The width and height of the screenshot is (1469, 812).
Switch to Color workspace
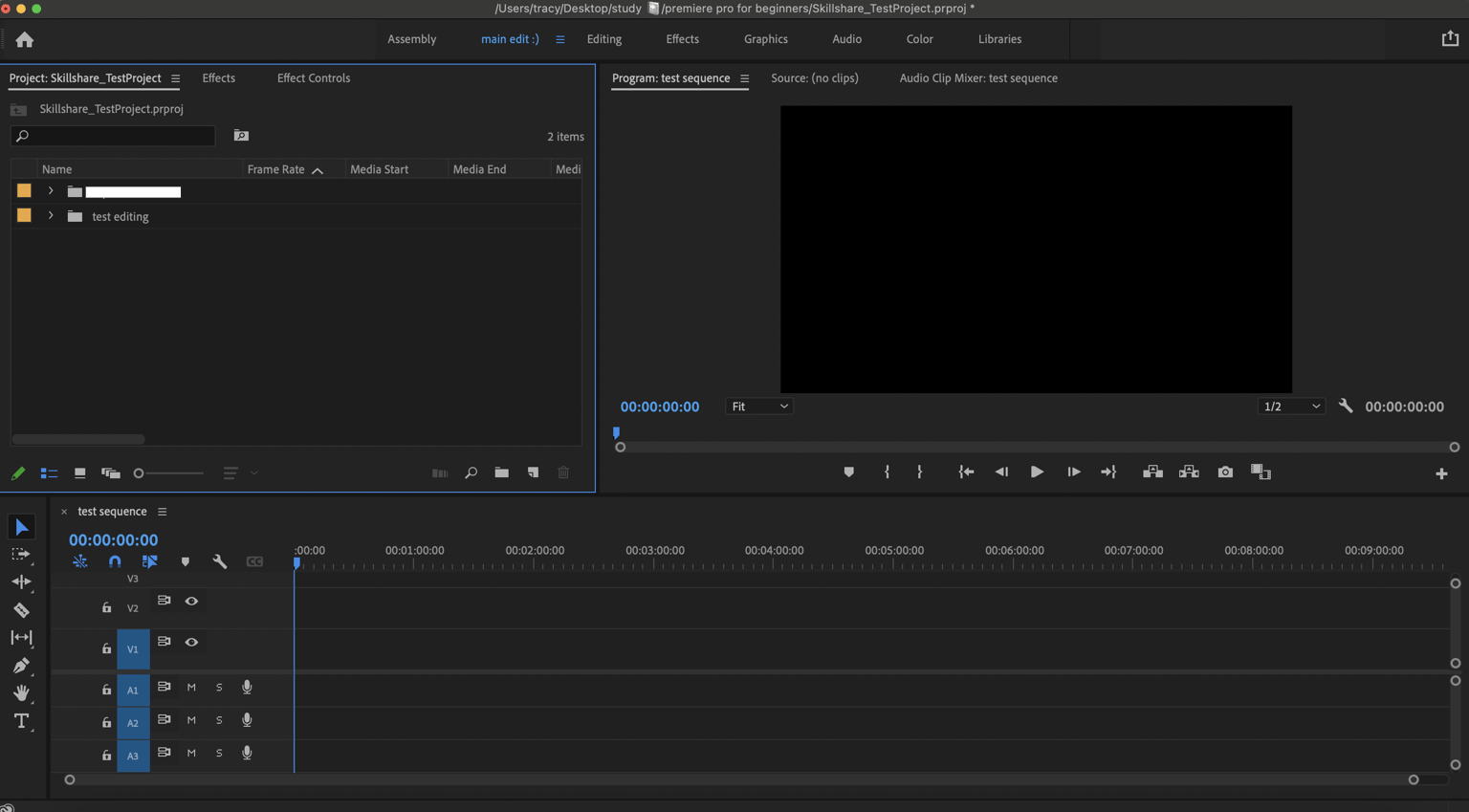pyautogui.click(x=920, y=39)
